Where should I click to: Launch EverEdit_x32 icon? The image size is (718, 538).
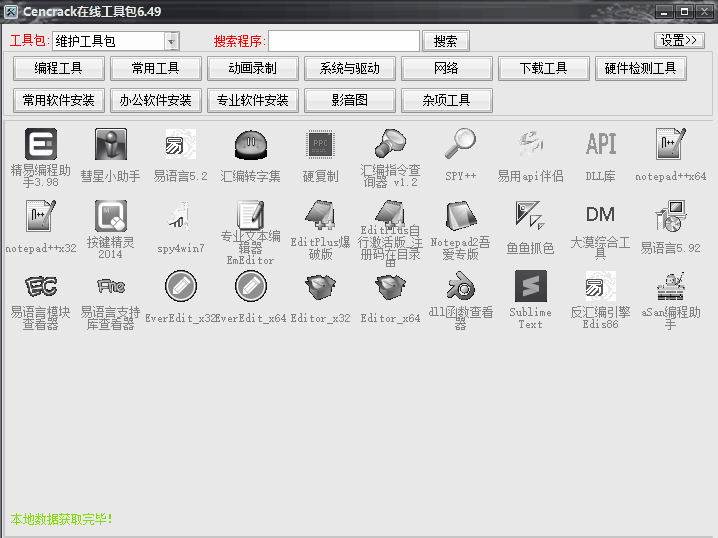pos(180,286)
